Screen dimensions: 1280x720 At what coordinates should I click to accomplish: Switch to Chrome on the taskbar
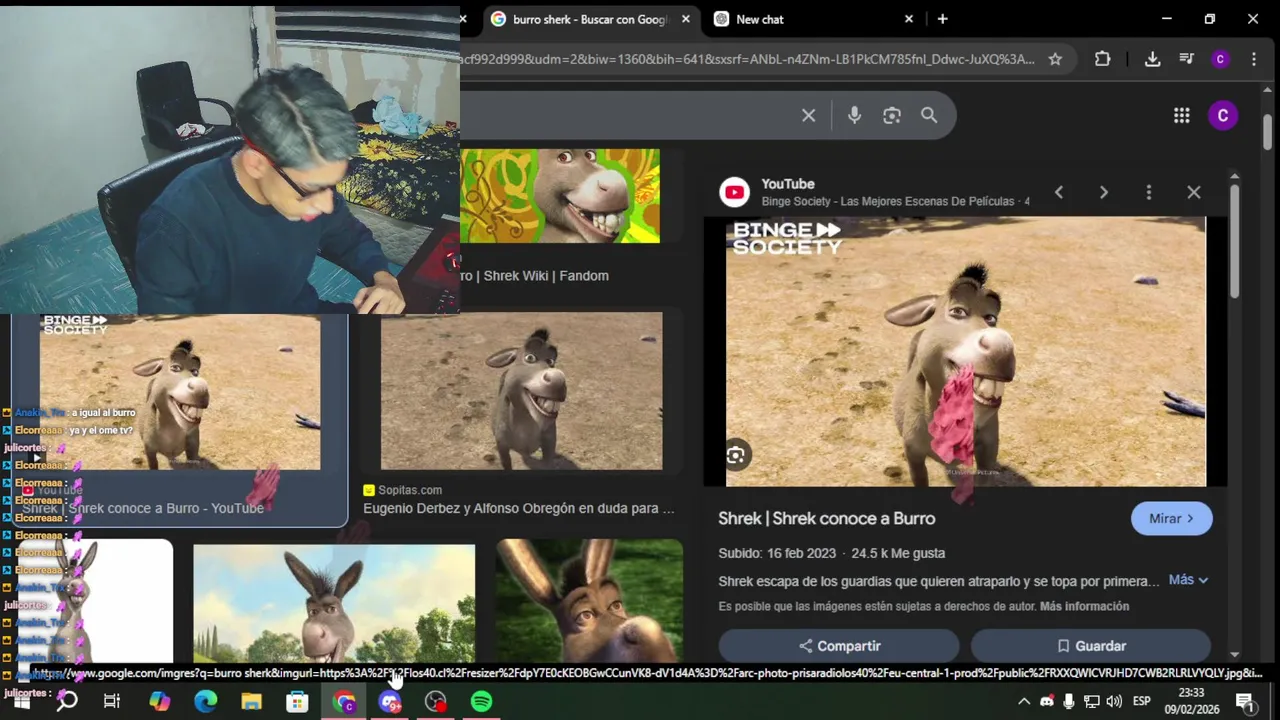click(344, 702)
